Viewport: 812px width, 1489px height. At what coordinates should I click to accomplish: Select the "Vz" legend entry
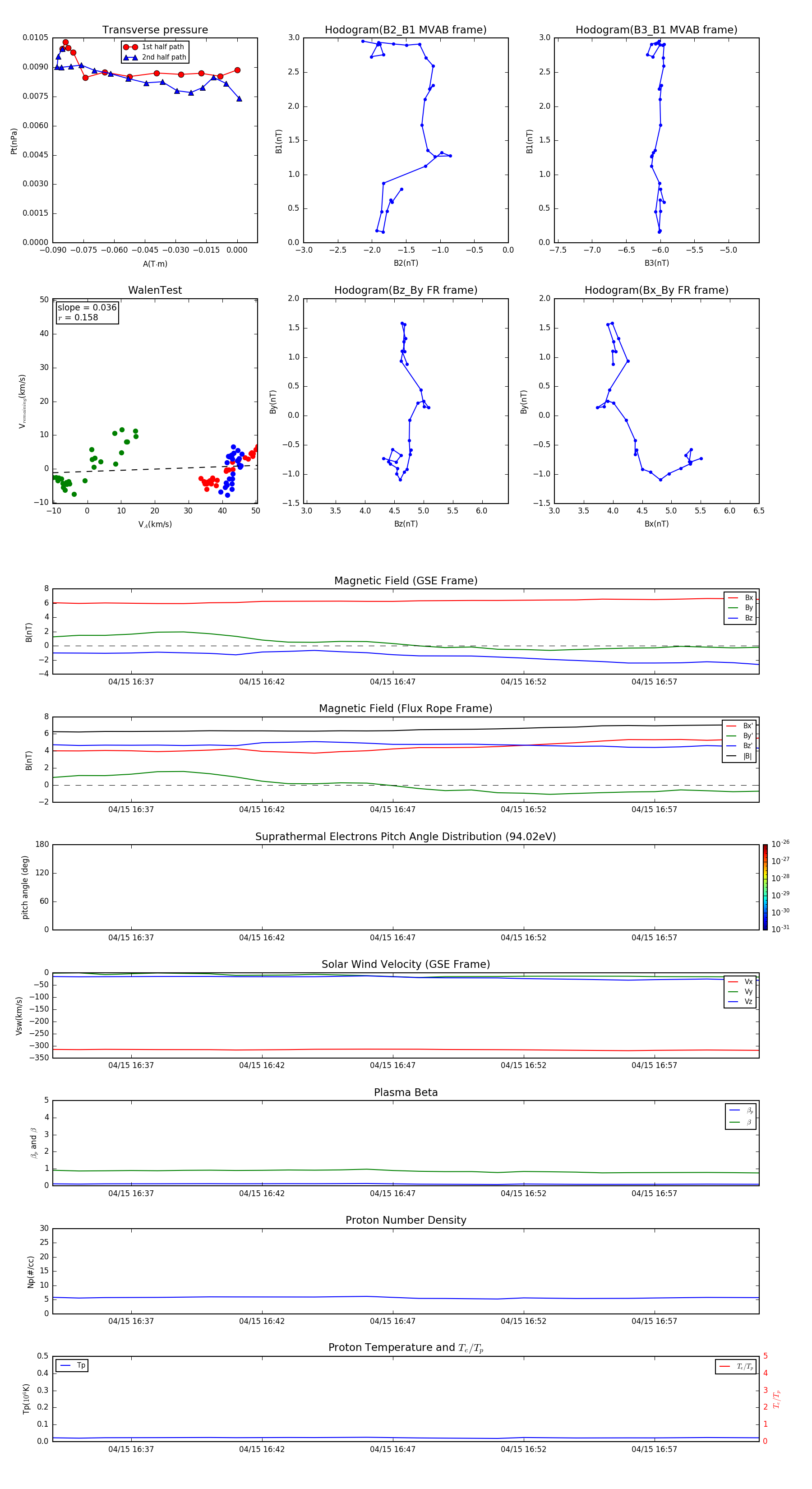tap(741, 1002)
